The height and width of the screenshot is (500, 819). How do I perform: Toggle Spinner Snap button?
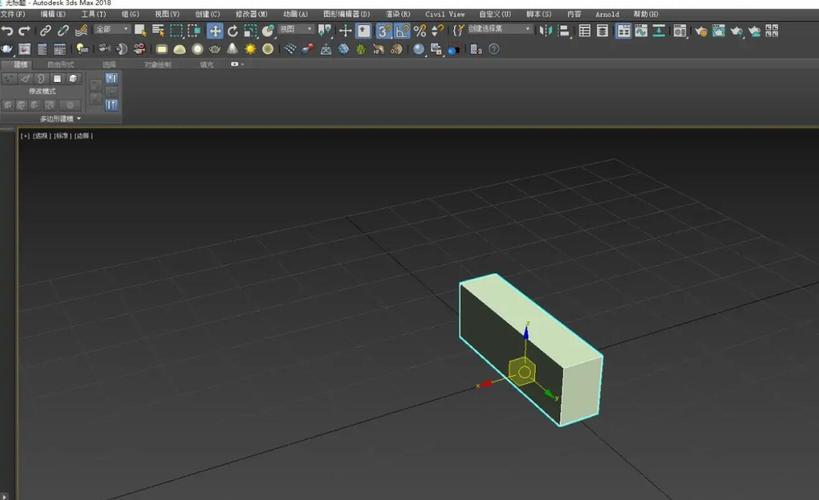438,31
